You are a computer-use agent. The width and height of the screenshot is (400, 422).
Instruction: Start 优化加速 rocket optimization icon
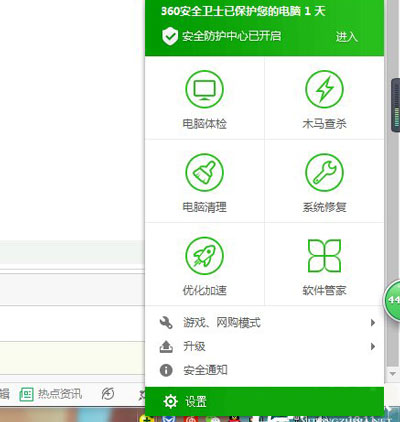click(204, 256)
